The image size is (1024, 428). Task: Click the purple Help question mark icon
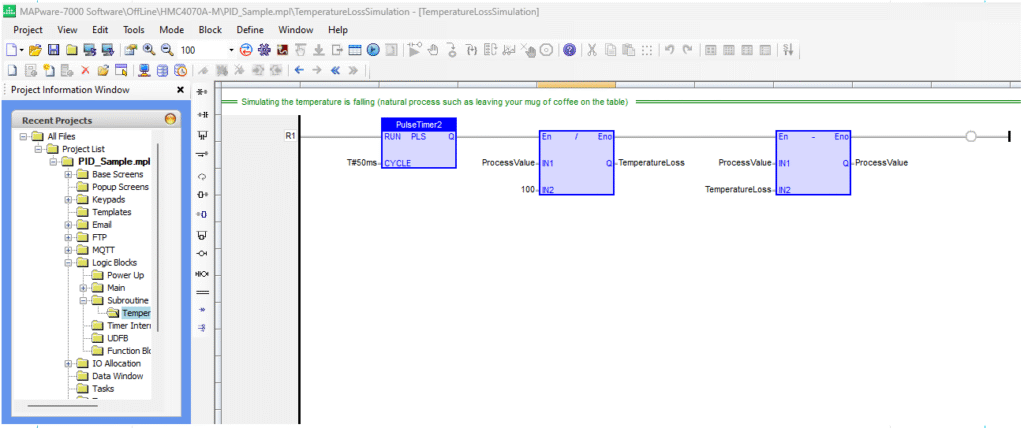pos(569,50)
